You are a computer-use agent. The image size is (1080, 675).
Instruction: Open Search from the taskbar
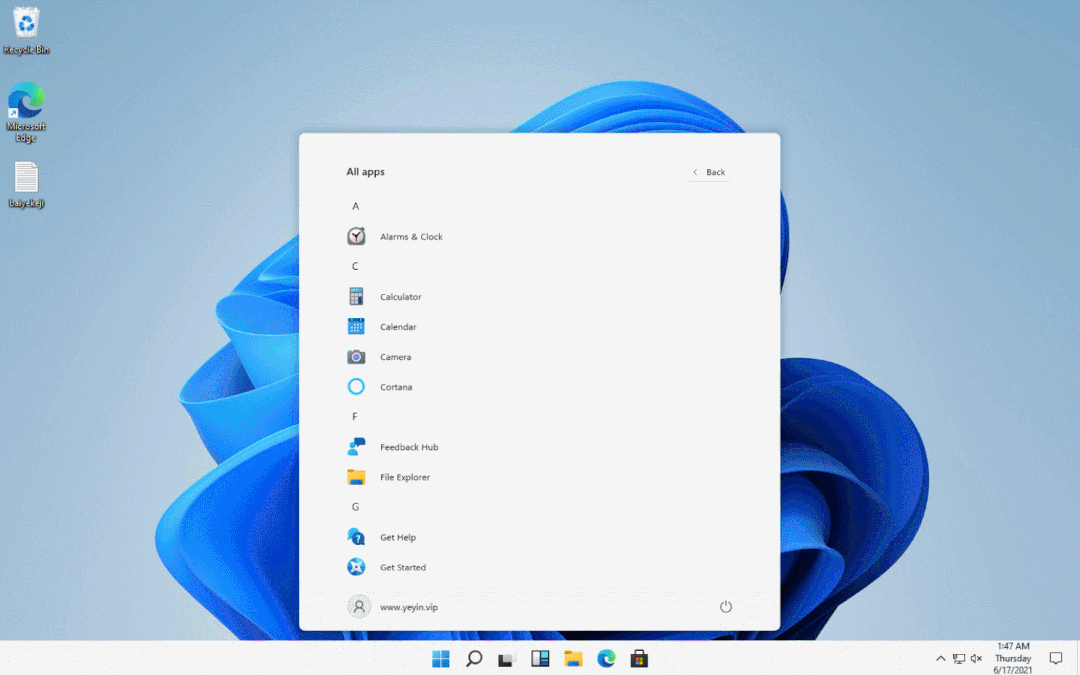click(x=474, y=658)
